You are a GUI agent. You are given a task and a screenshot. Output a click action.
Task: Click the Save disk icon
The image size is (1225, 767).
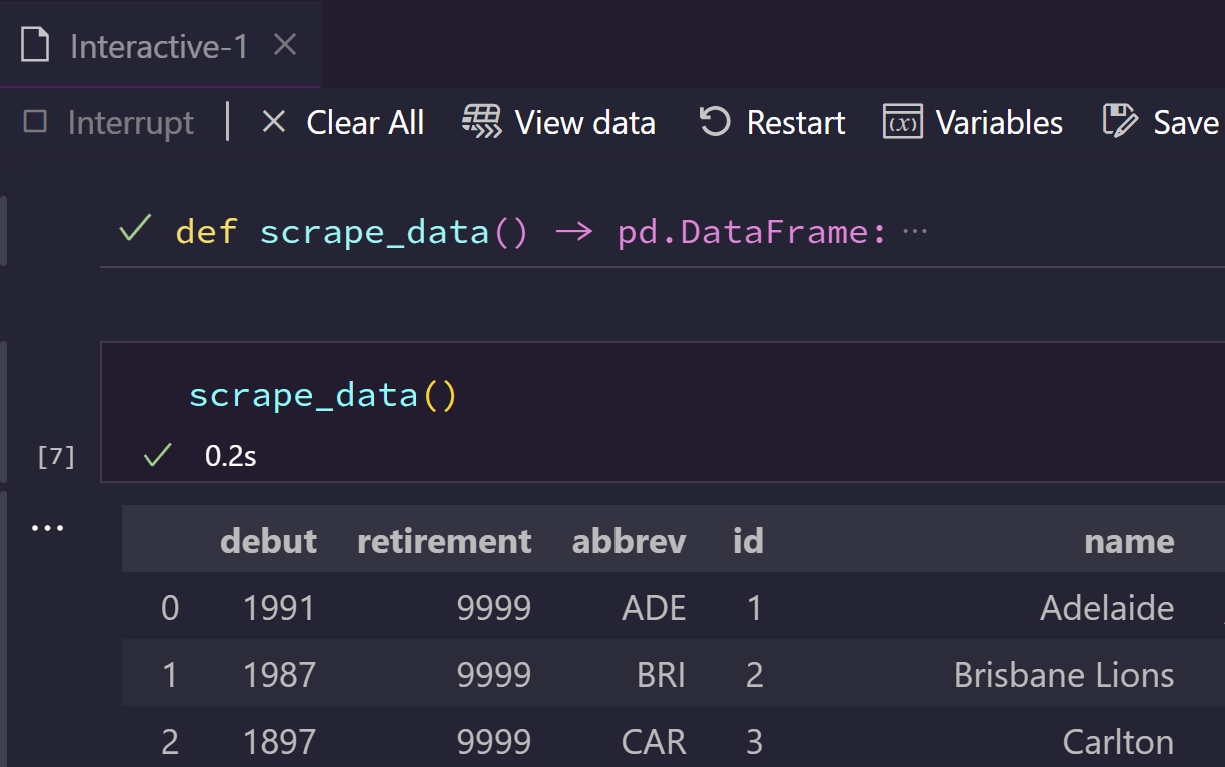(x=1120, y=122)
